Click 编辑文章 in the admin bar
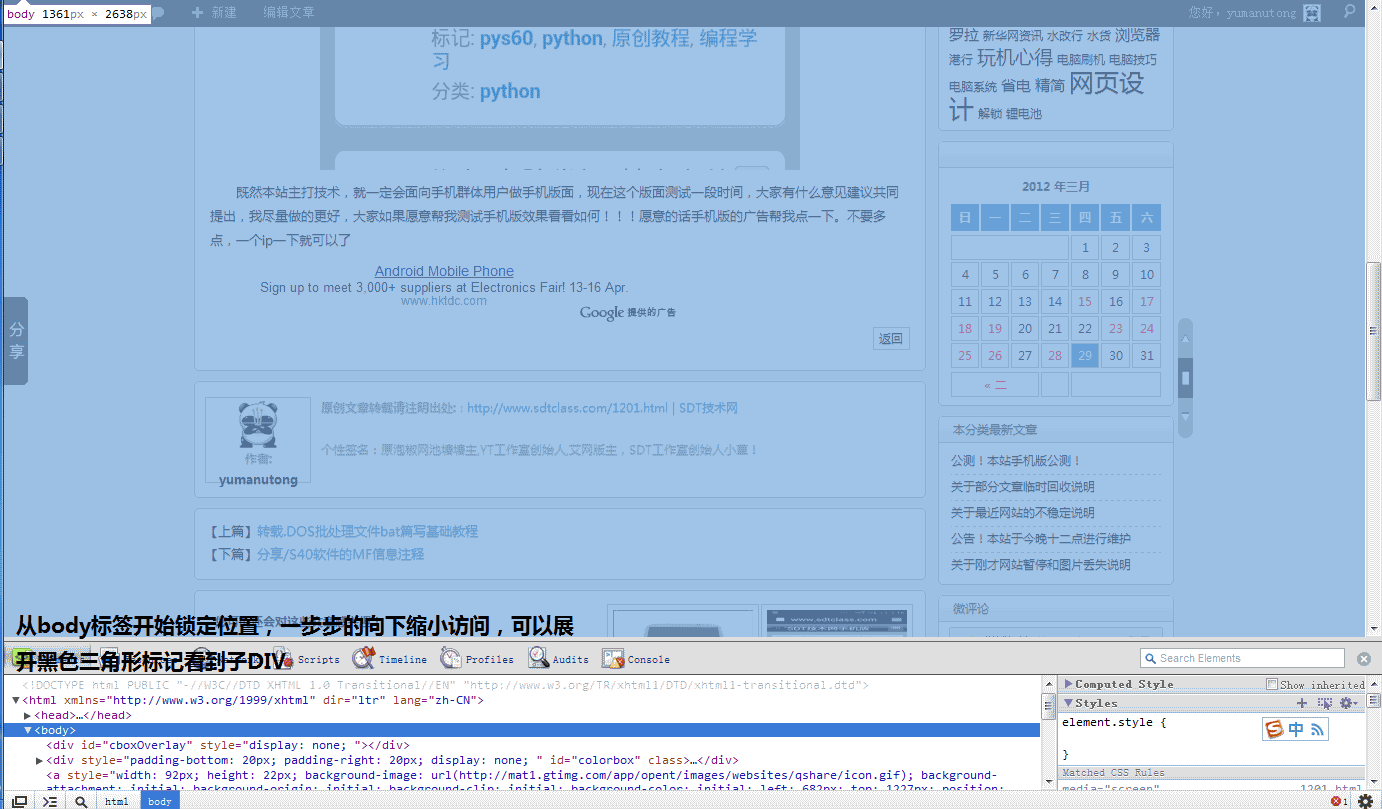Image resolution: width=1382 pixels, height=809 pixels. [x=289, y=12]
